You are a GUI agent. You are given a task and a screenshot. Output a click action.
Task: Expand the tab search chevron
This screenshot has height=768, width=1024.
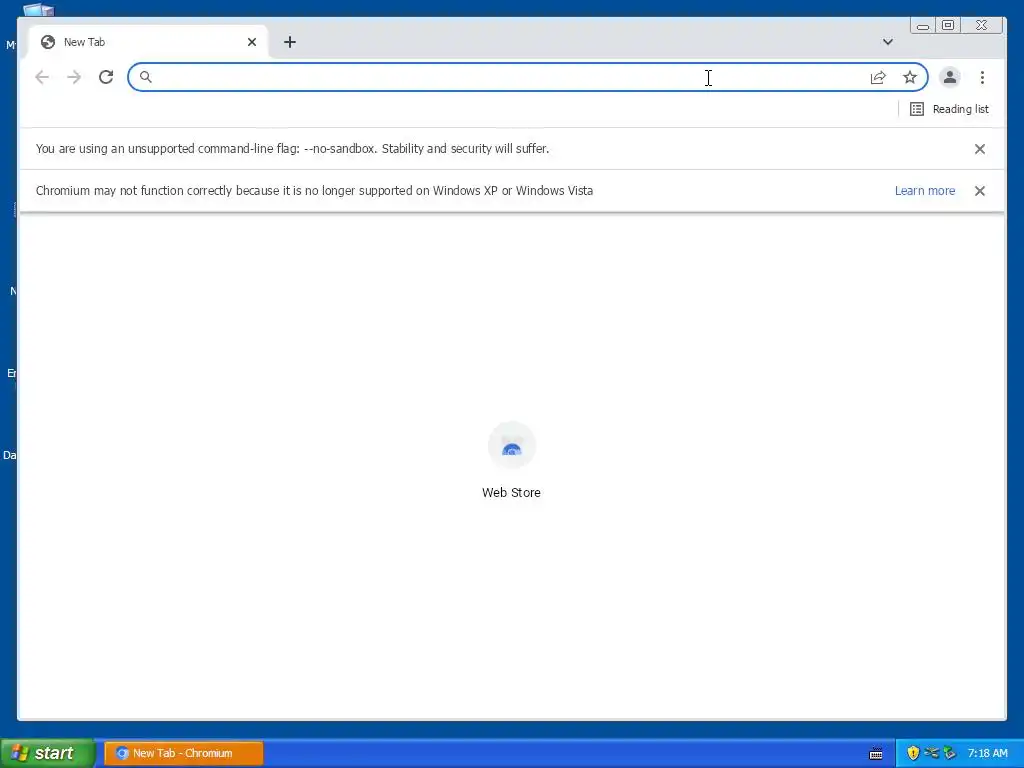click(888, 42)
